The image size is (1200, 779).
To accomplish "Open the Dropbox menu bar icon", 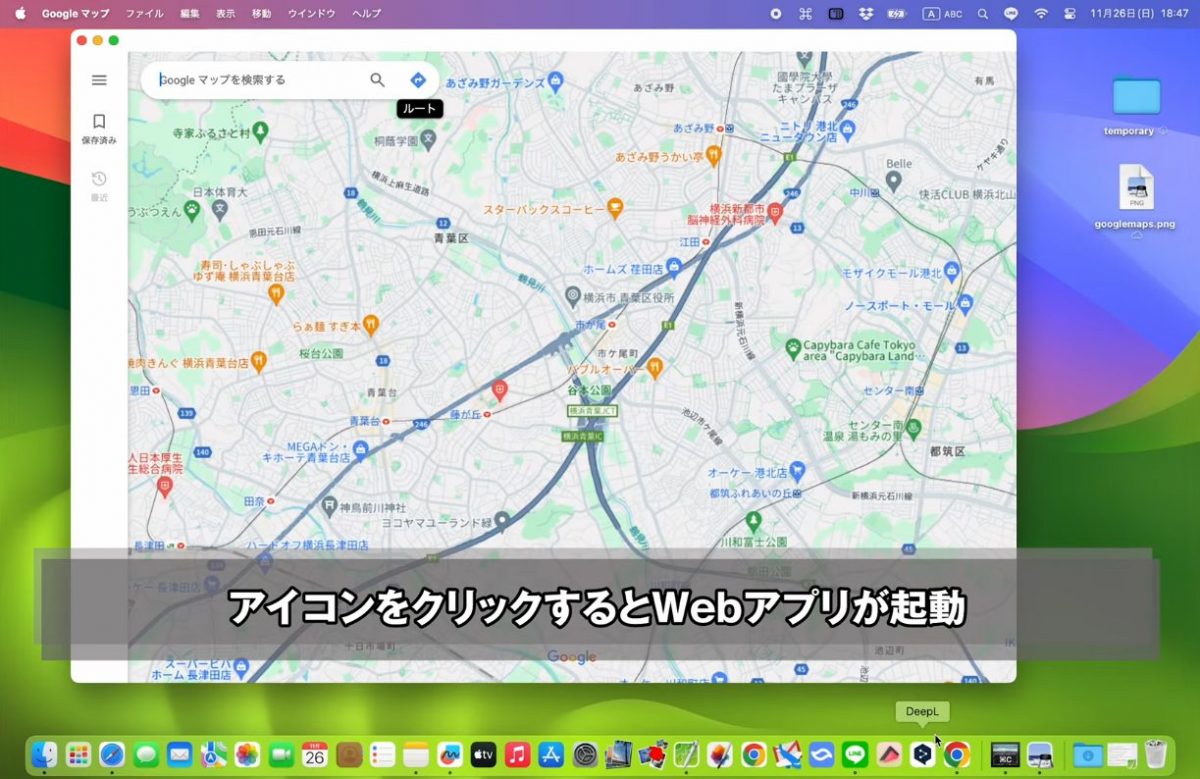I will (866, 14).
